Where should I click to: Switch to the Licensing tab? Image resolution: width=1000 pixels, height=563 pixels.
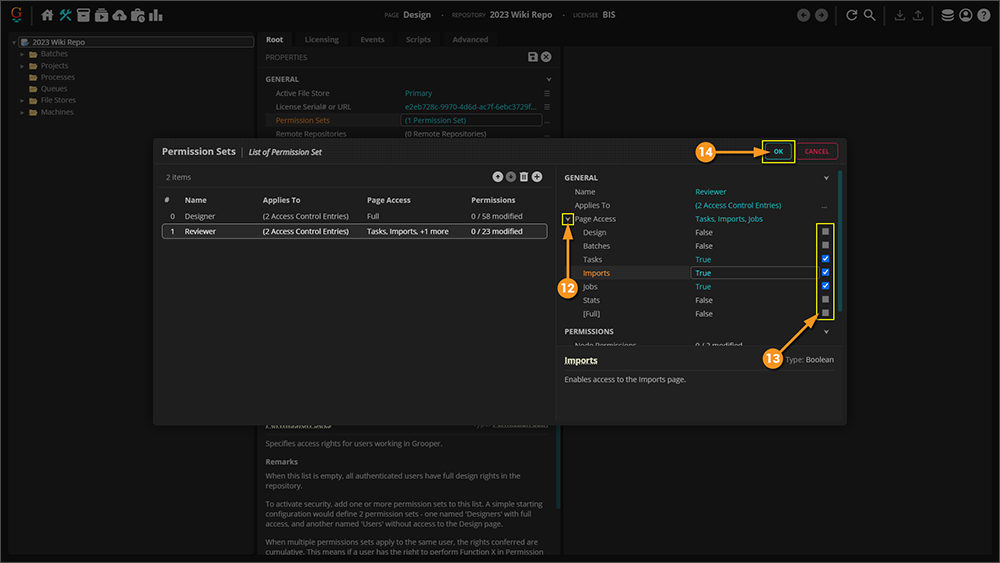click(x=321, y=40)
